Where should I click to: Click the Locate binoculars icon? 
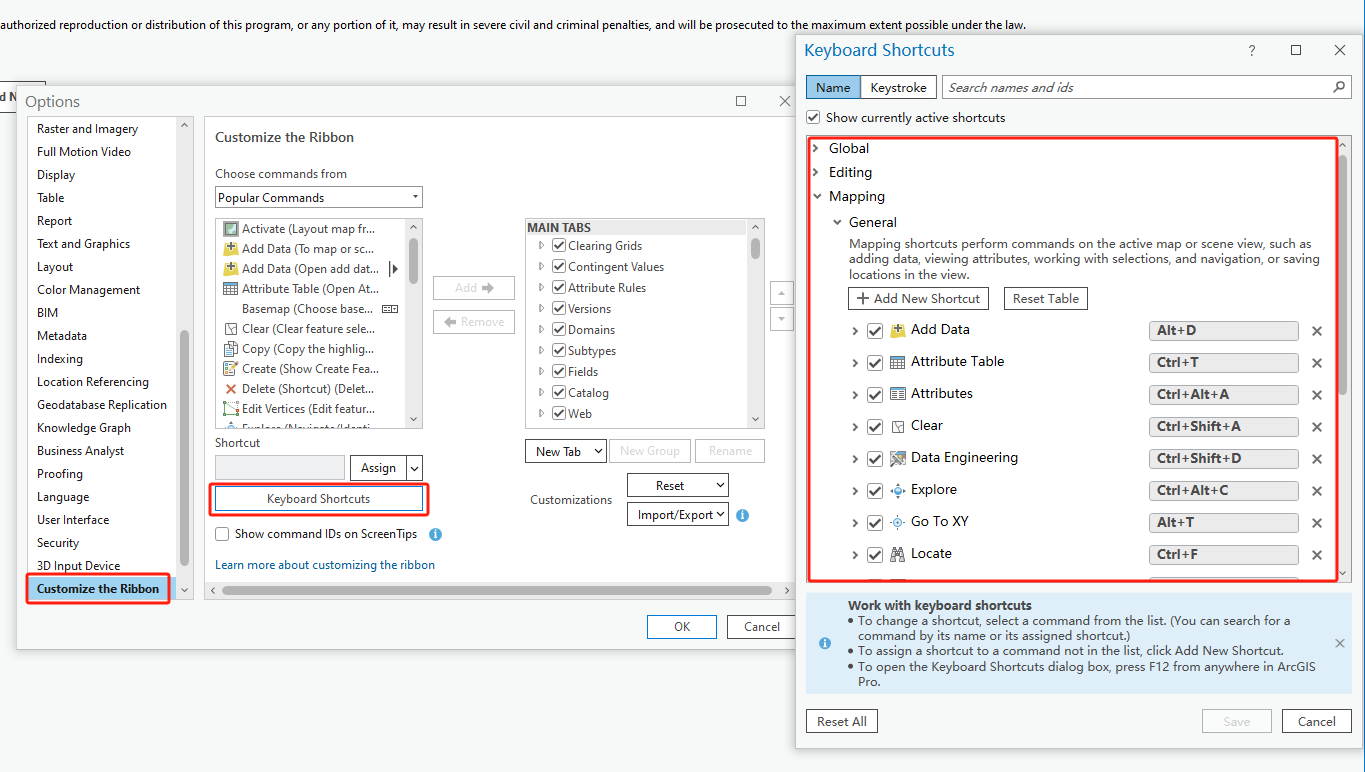pos(898,554)
